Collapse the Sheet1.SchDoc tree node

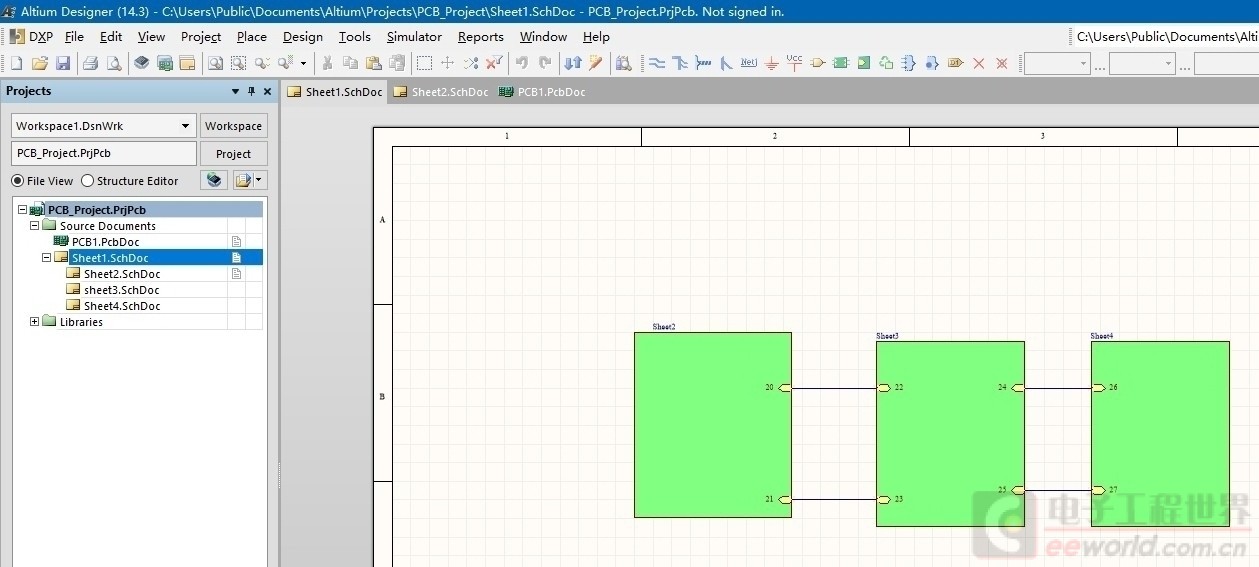coord(46,258)
